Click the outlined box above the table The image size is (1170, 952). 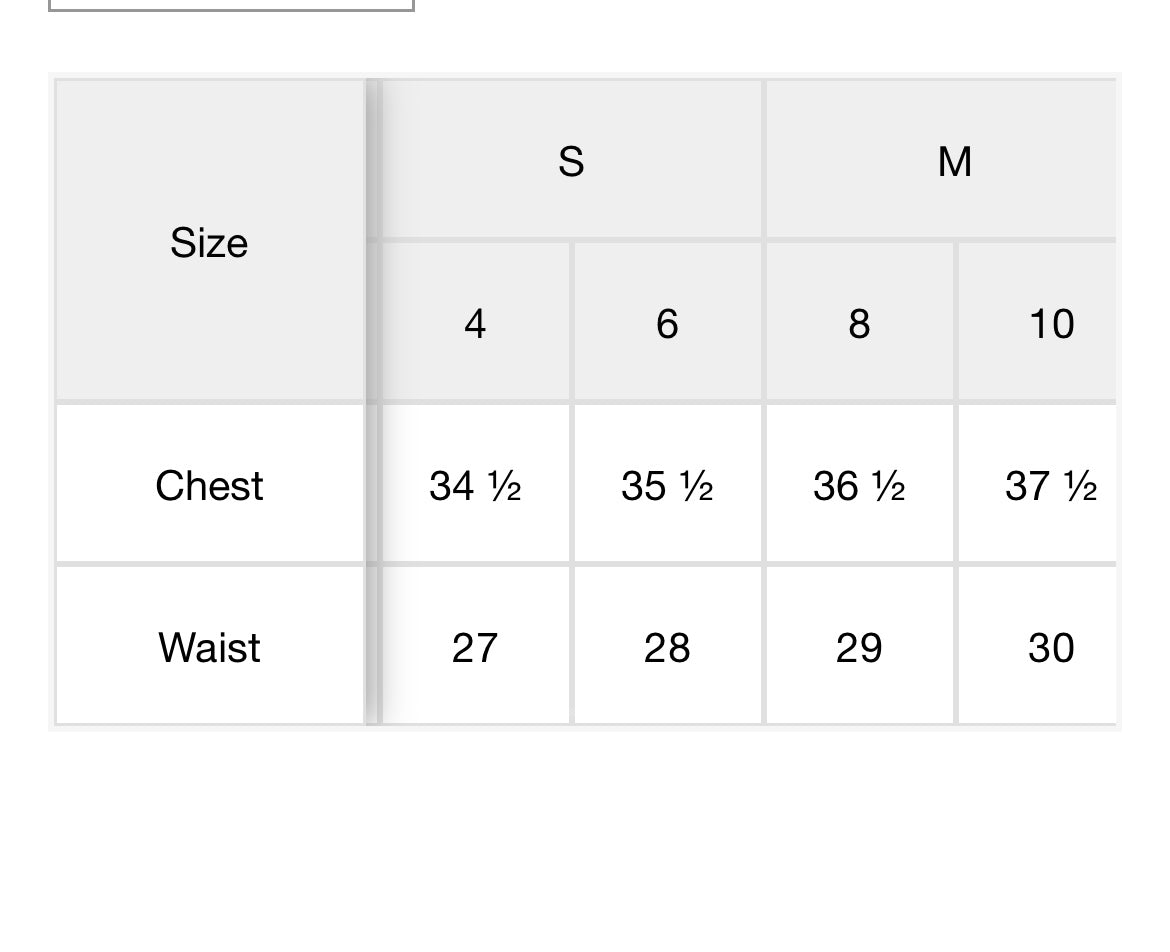click(231, 5)
